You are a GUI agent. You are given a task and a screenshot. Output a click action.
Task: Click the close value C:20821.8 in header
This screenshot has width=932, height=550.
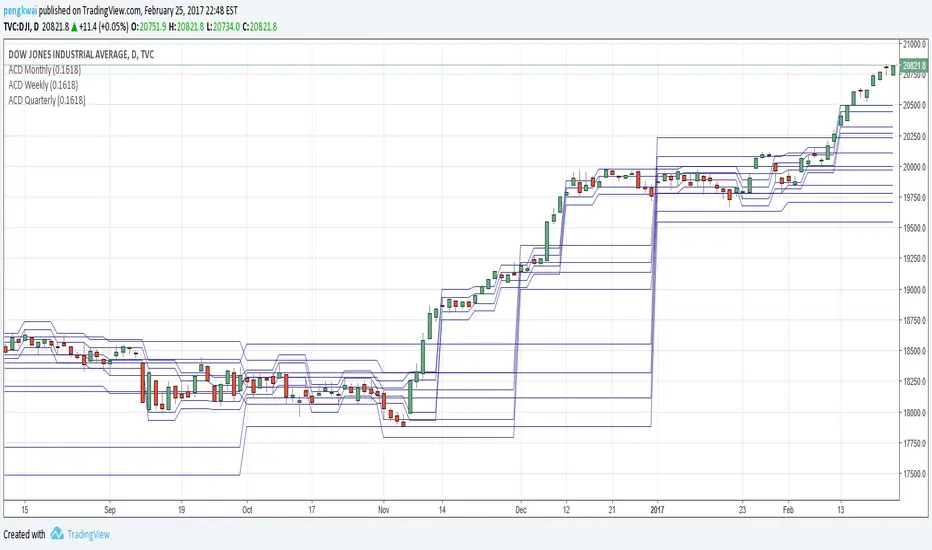[260, 27]
